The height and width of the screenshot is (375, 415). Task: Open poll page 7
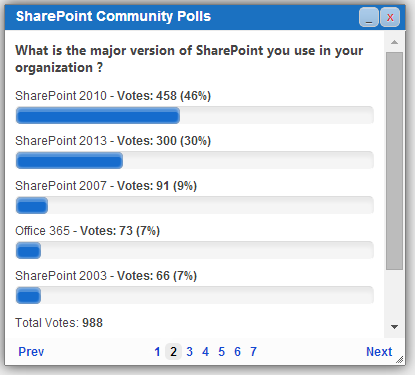click(x=253, y=352)
